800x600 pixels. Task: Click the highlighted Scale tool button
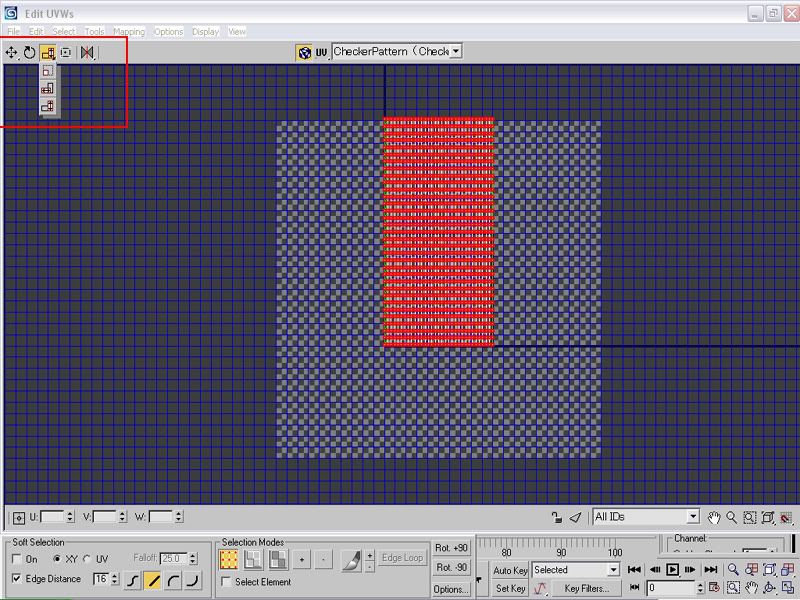pos(48,52)
